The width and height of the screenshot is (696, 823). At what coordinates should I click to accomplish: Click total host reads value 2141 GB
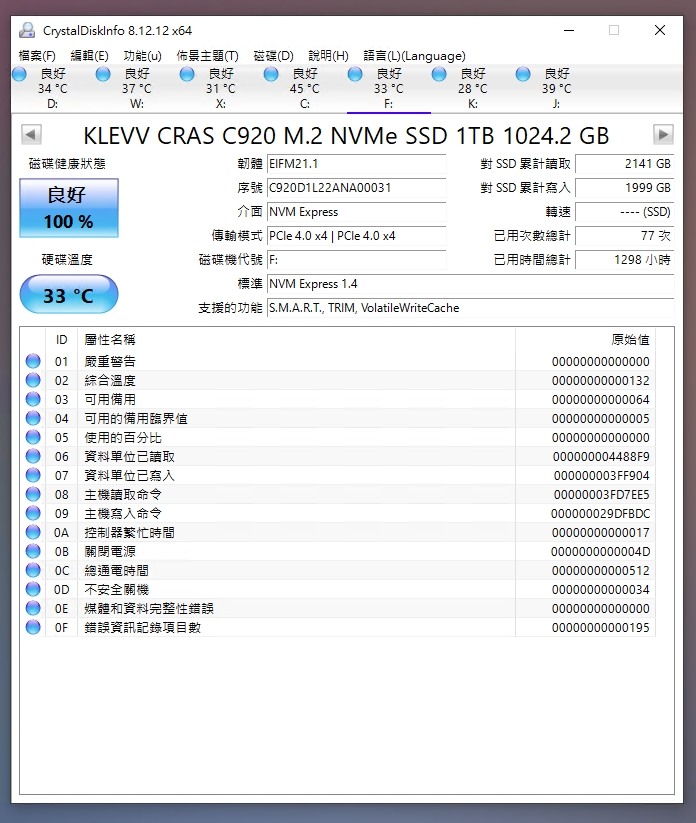click(625, 164)
